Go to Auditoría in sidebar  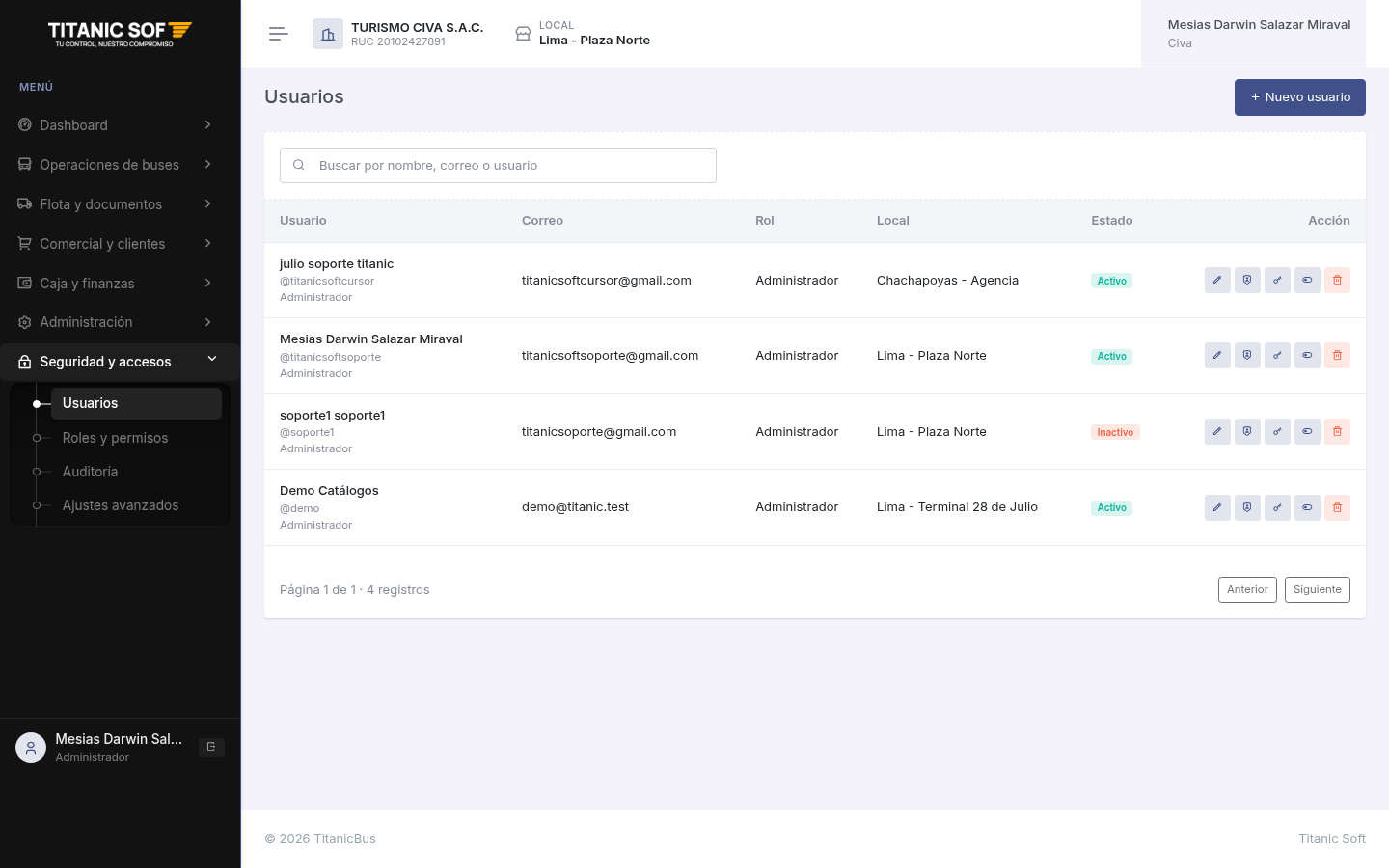90,472
